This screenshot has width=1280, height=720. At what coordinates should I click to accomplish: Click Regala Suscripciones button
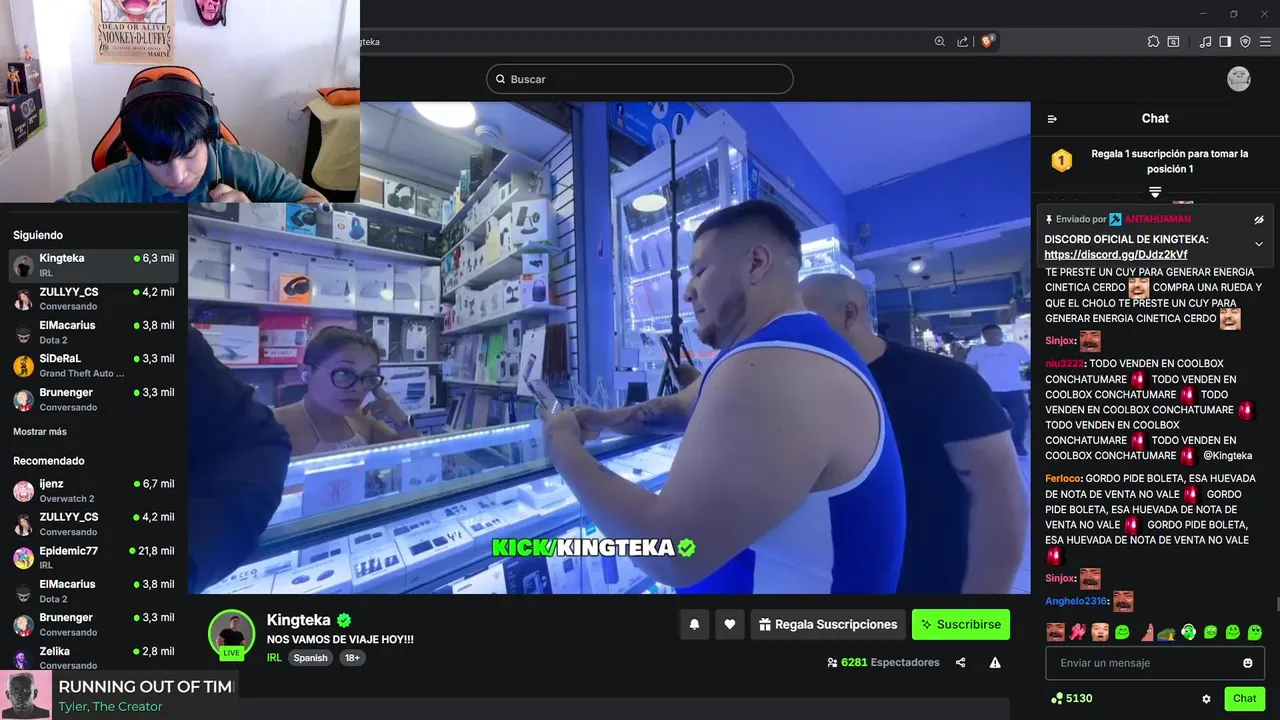point(828,625)
